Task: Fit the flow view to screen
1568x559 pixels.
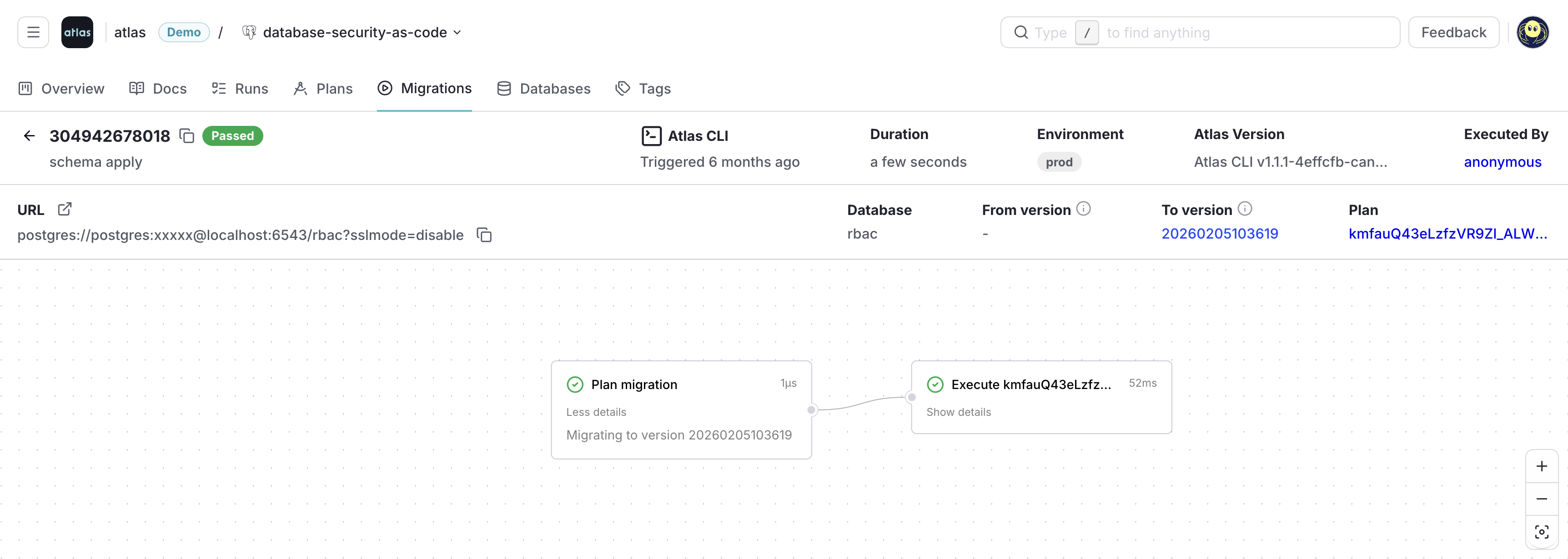Action: pos(1541,532)
